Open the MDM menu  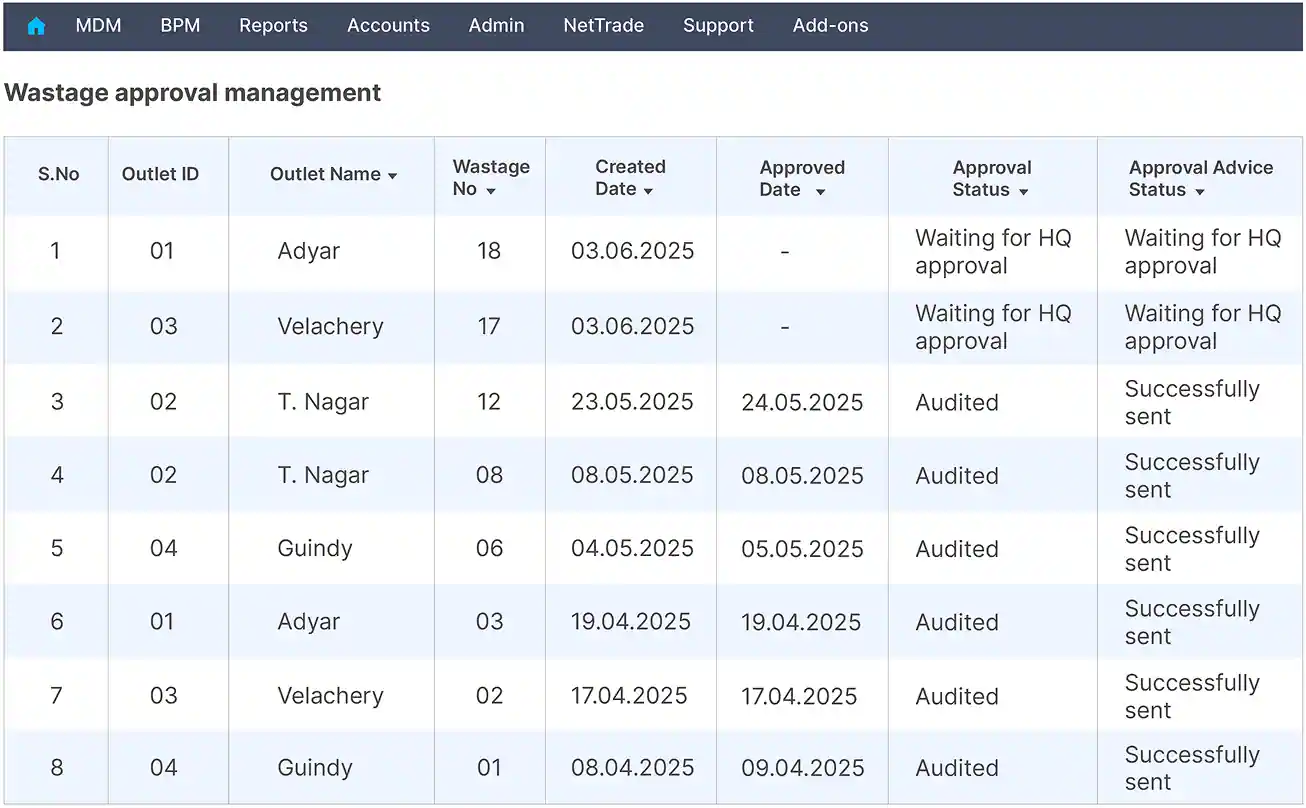98,25
